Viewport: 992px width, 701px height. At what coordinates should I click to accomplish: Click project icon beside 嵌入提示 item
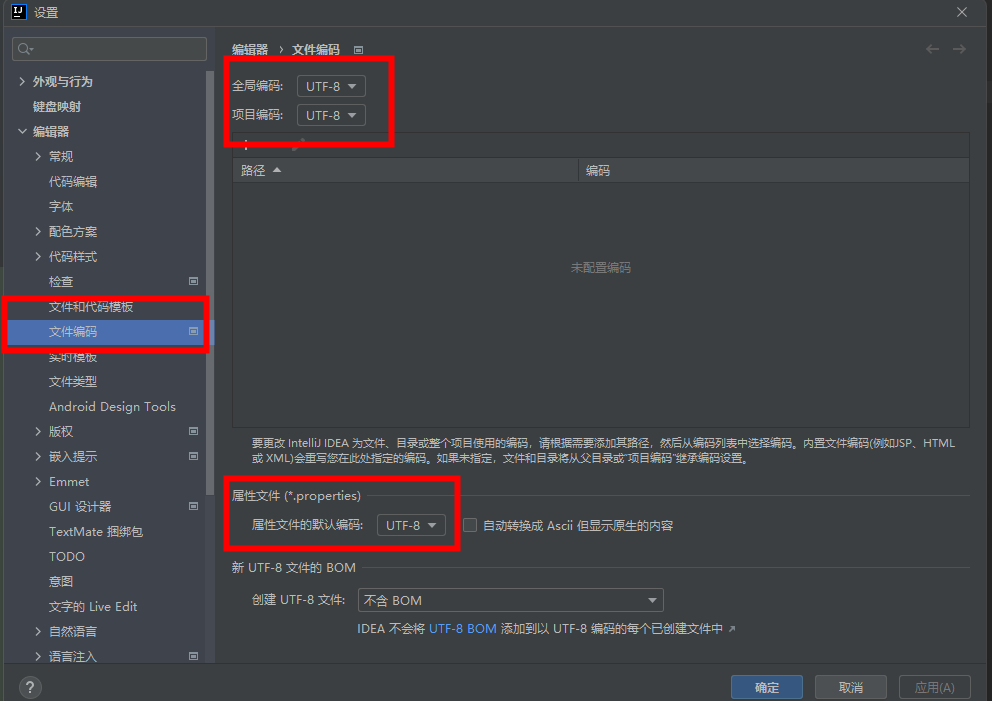[194, 456]
